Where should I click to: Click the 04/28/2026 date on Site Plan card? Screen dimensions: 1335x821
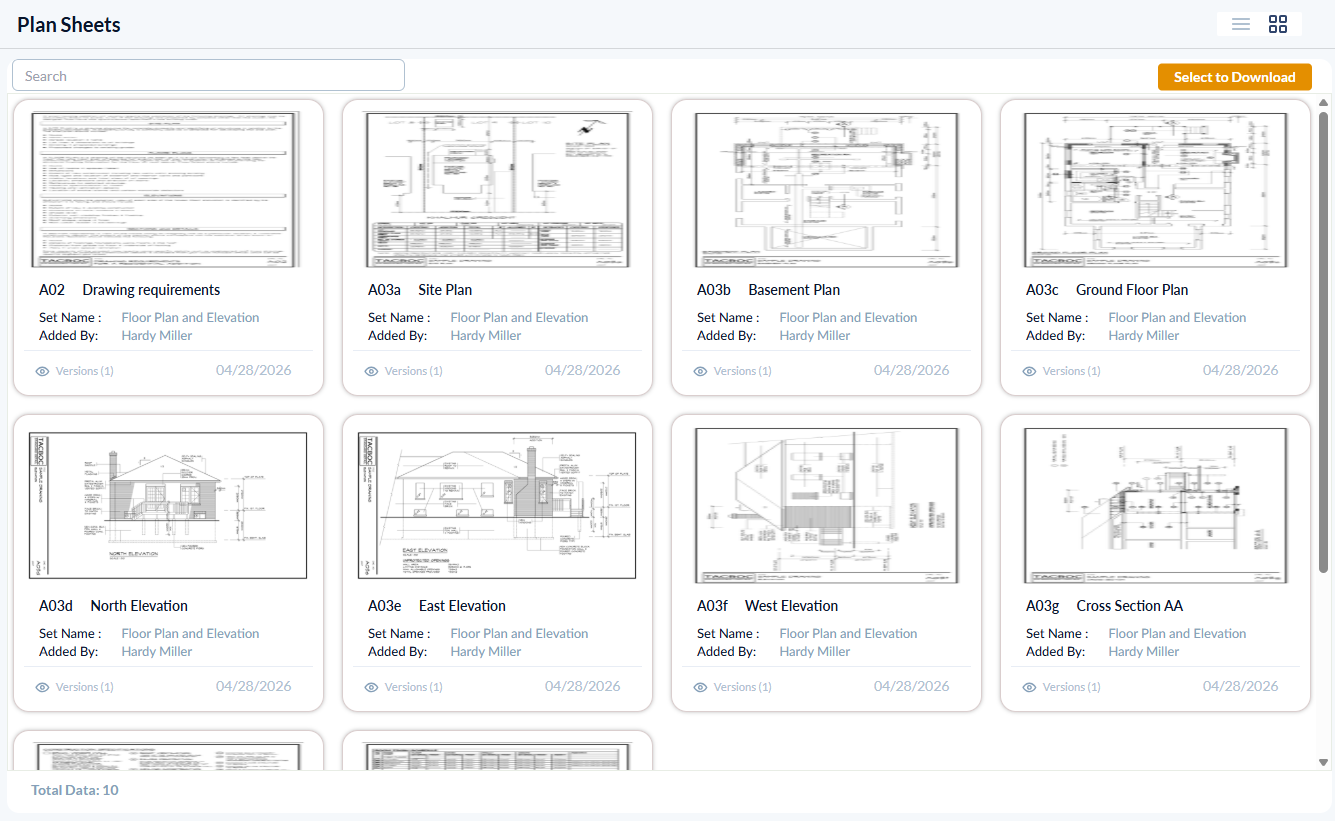583,370
